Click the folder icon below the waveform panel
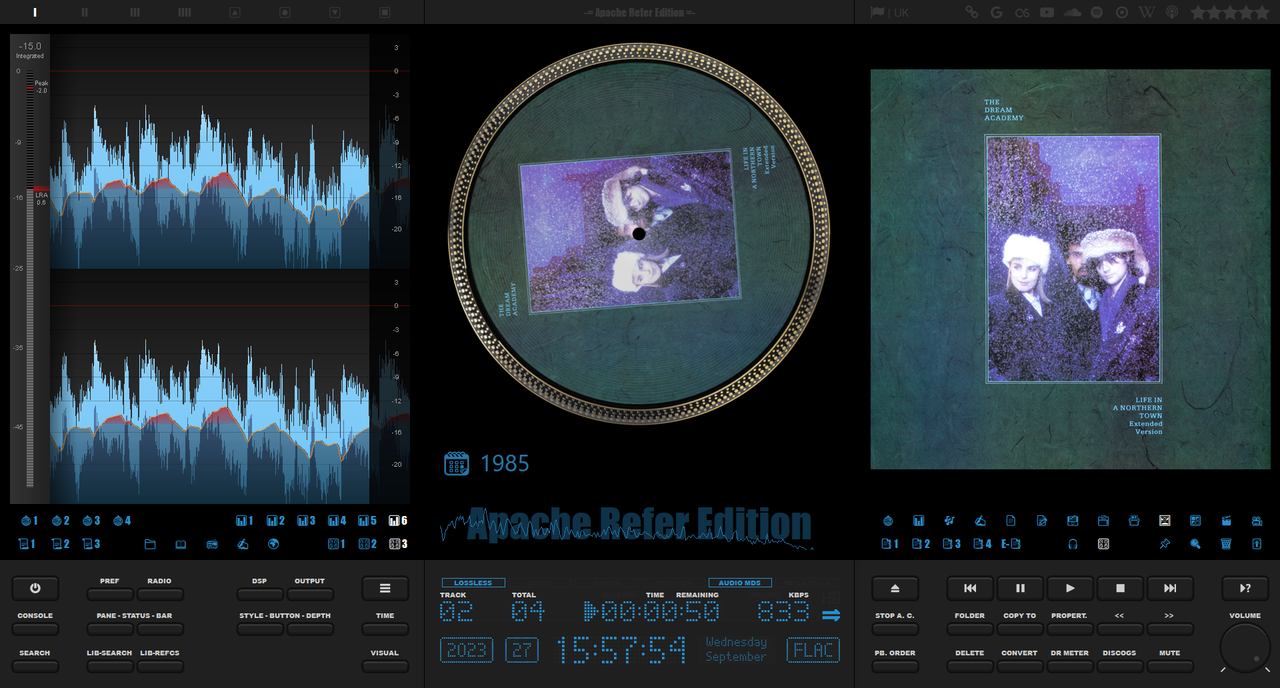 click(150, 544)
